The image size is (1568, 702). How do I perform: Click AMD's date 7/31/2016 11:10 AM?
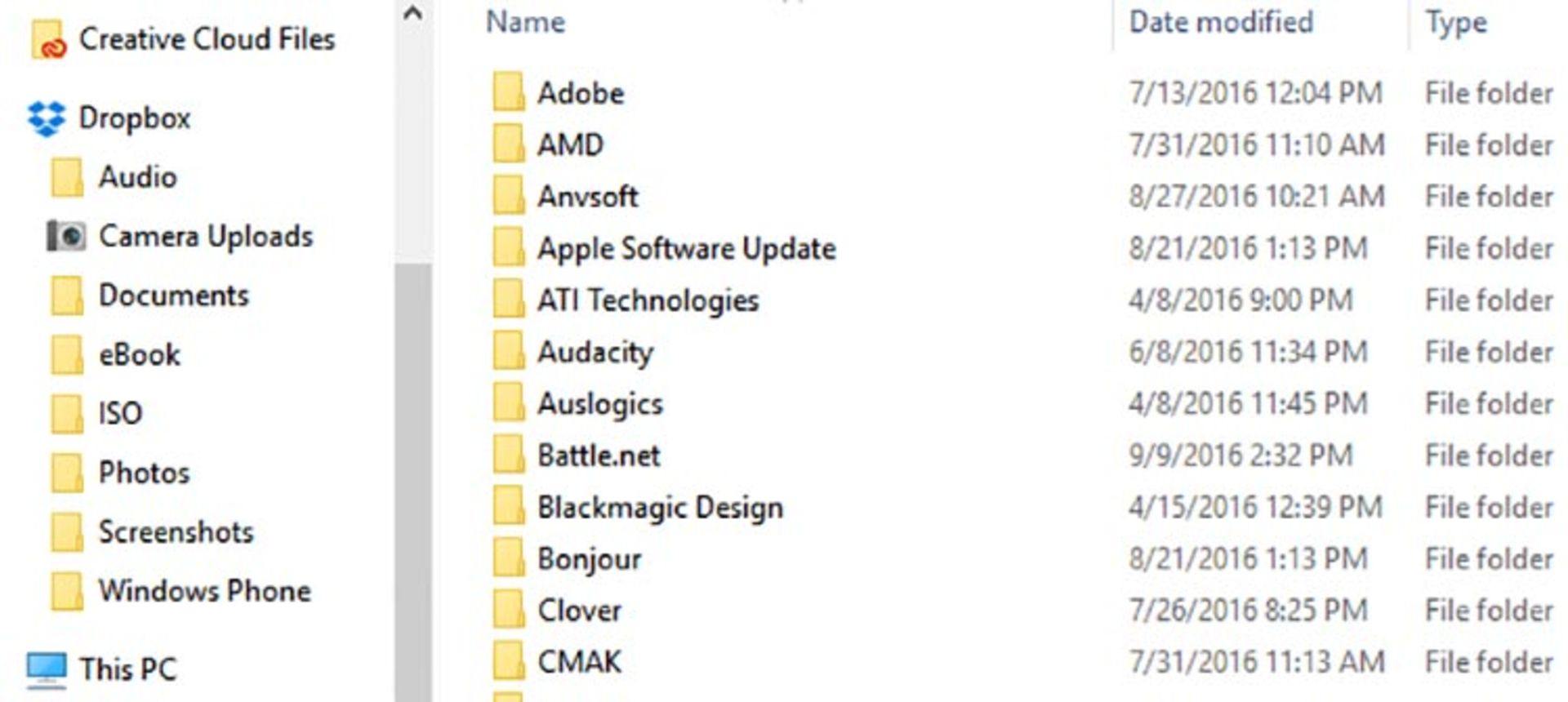click(1257, 144)
